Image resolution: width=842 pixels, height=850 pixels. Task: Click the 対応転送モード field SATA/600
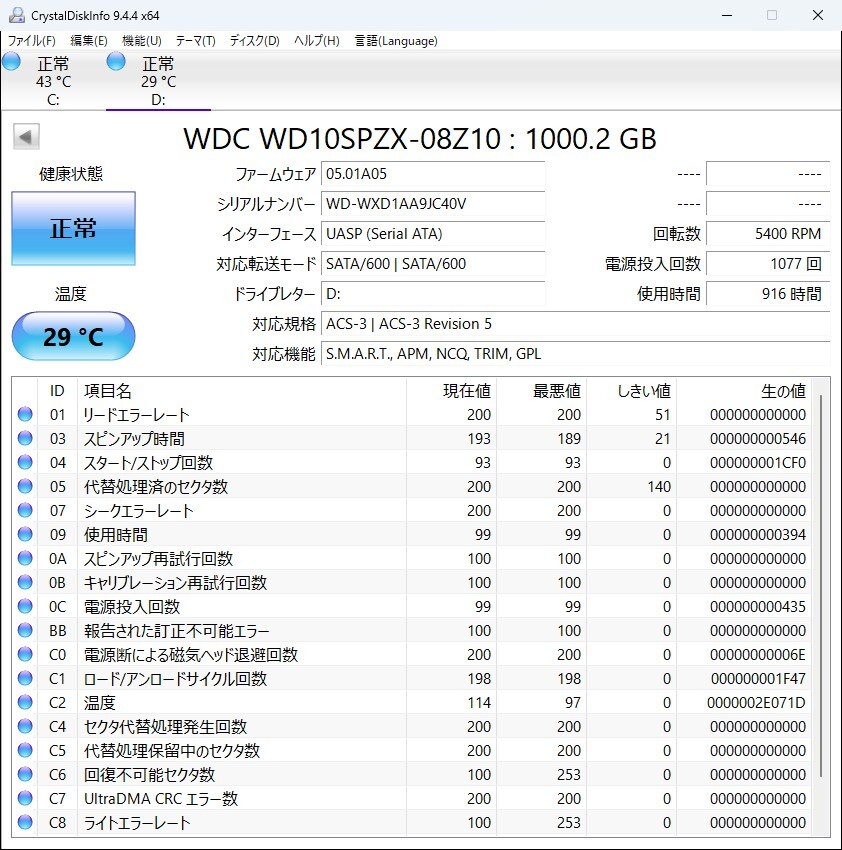pyautogui.click(x=433, y=263)
